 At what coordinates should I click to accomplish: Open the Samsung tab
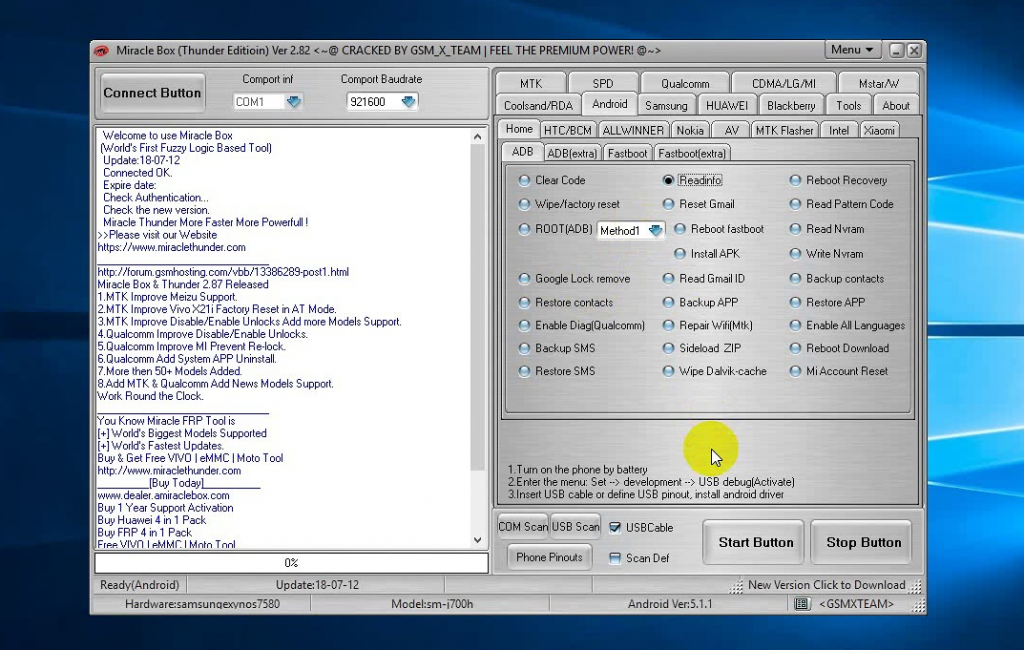click(x=666, y=105)
